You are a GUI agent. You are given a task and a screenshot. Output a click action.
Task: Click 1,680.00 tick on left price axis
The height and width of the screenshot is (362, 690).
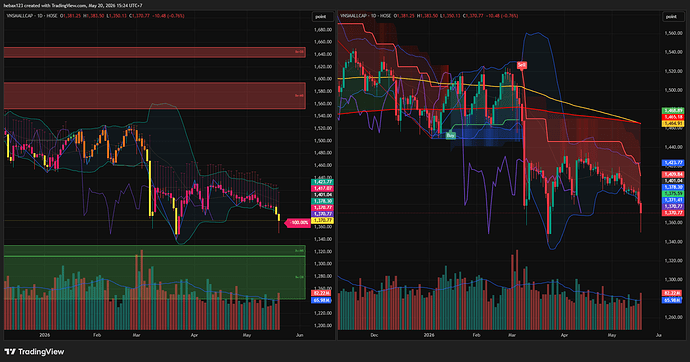coord(323,30)
